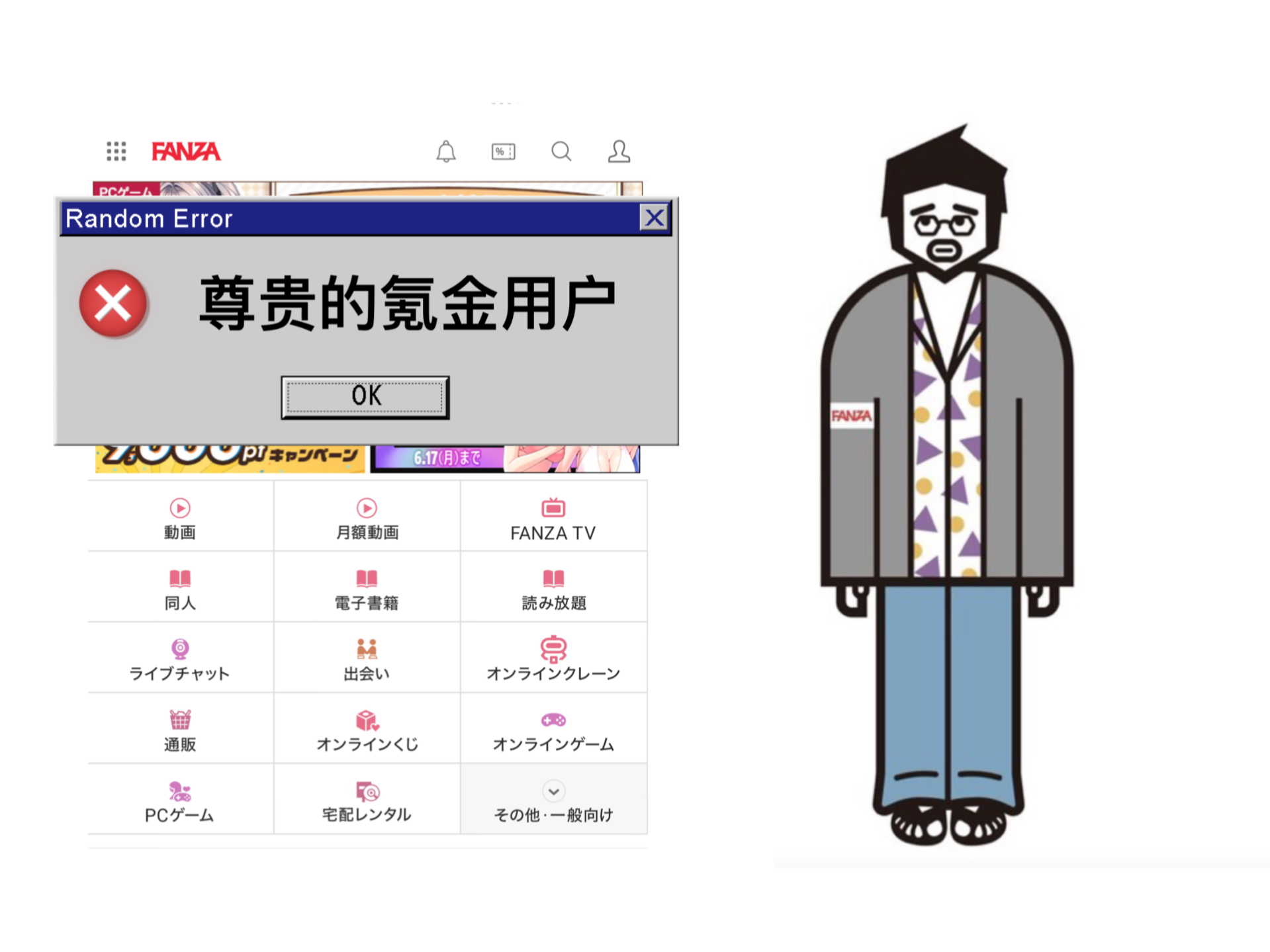Open the 動画 text link
This screenshot has width=1270, height=952.
(x=180, y=533)
